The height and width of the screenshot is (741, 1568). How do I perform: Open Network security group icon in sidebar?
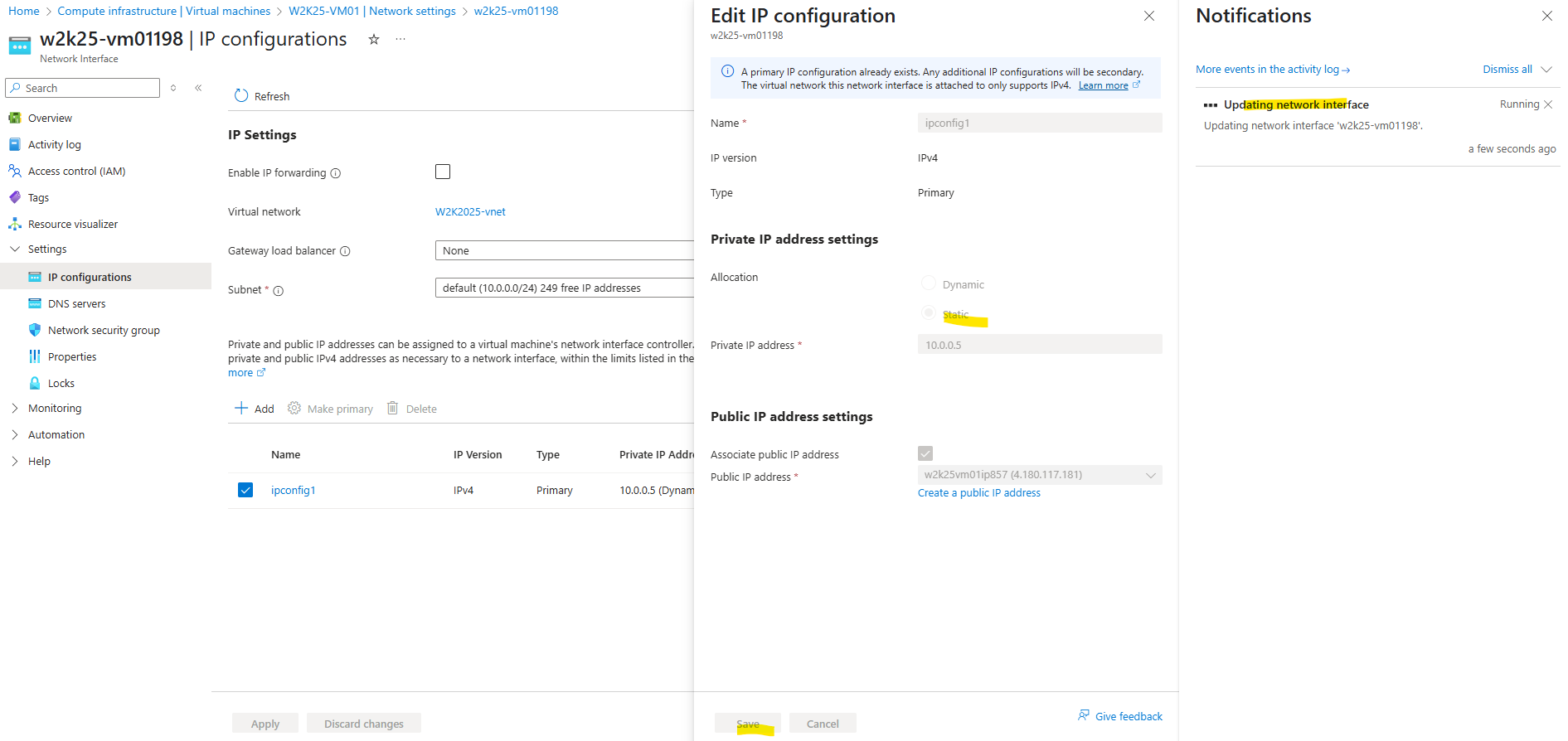click(35, 330)
